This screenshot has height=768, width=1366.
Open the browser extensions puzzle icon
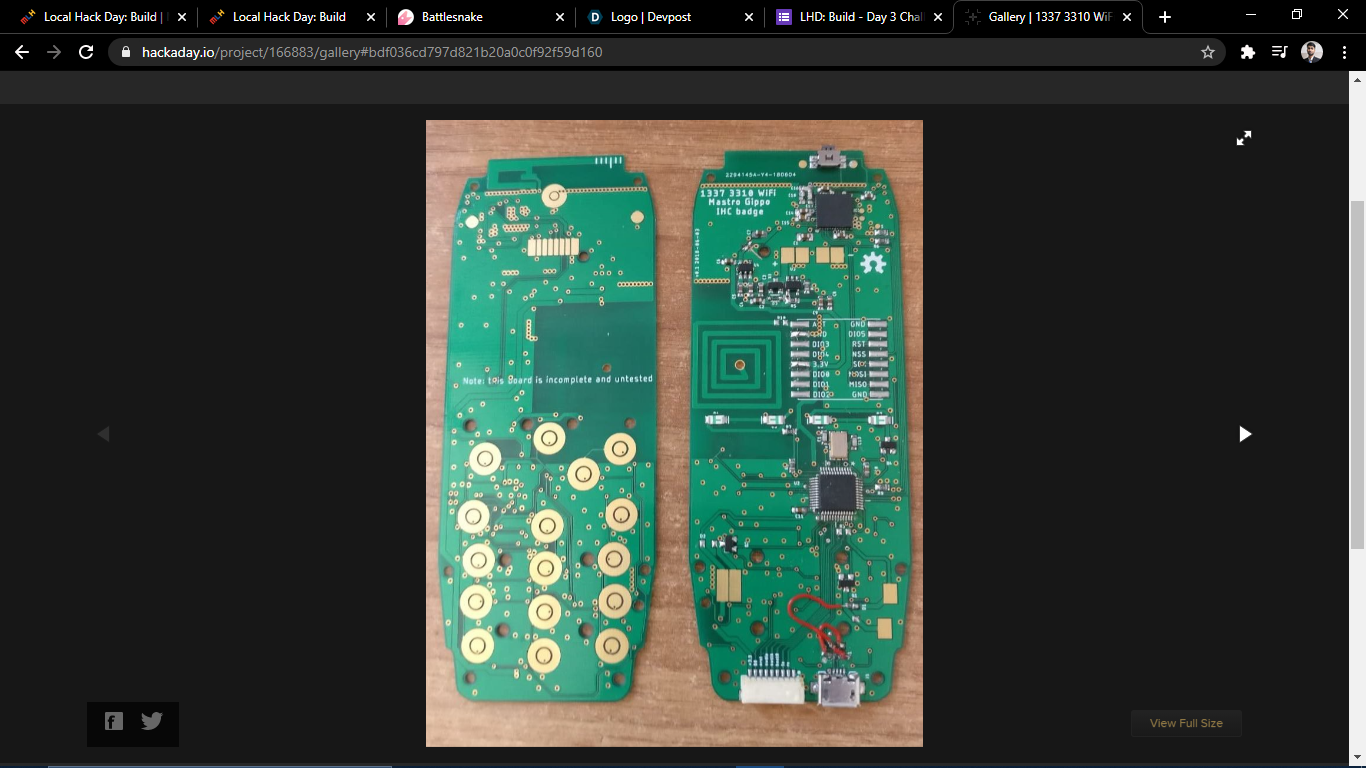(1247, 52)
